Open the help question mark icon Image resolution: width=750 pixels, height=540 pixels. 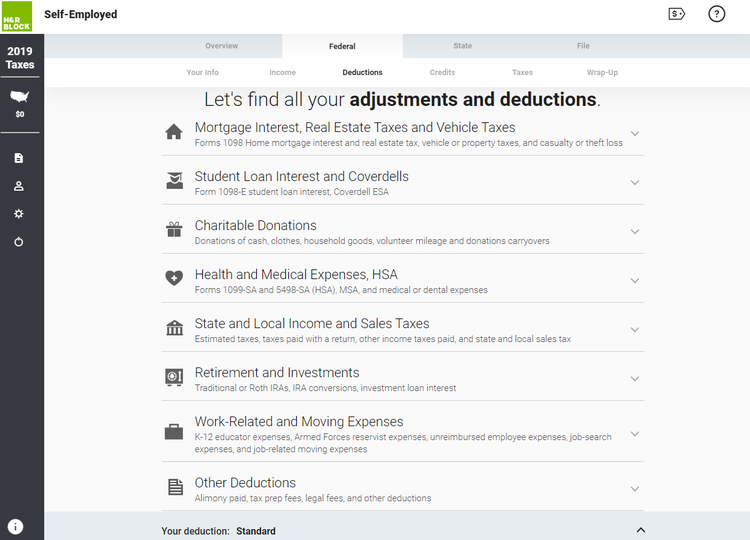pos(716,14)
